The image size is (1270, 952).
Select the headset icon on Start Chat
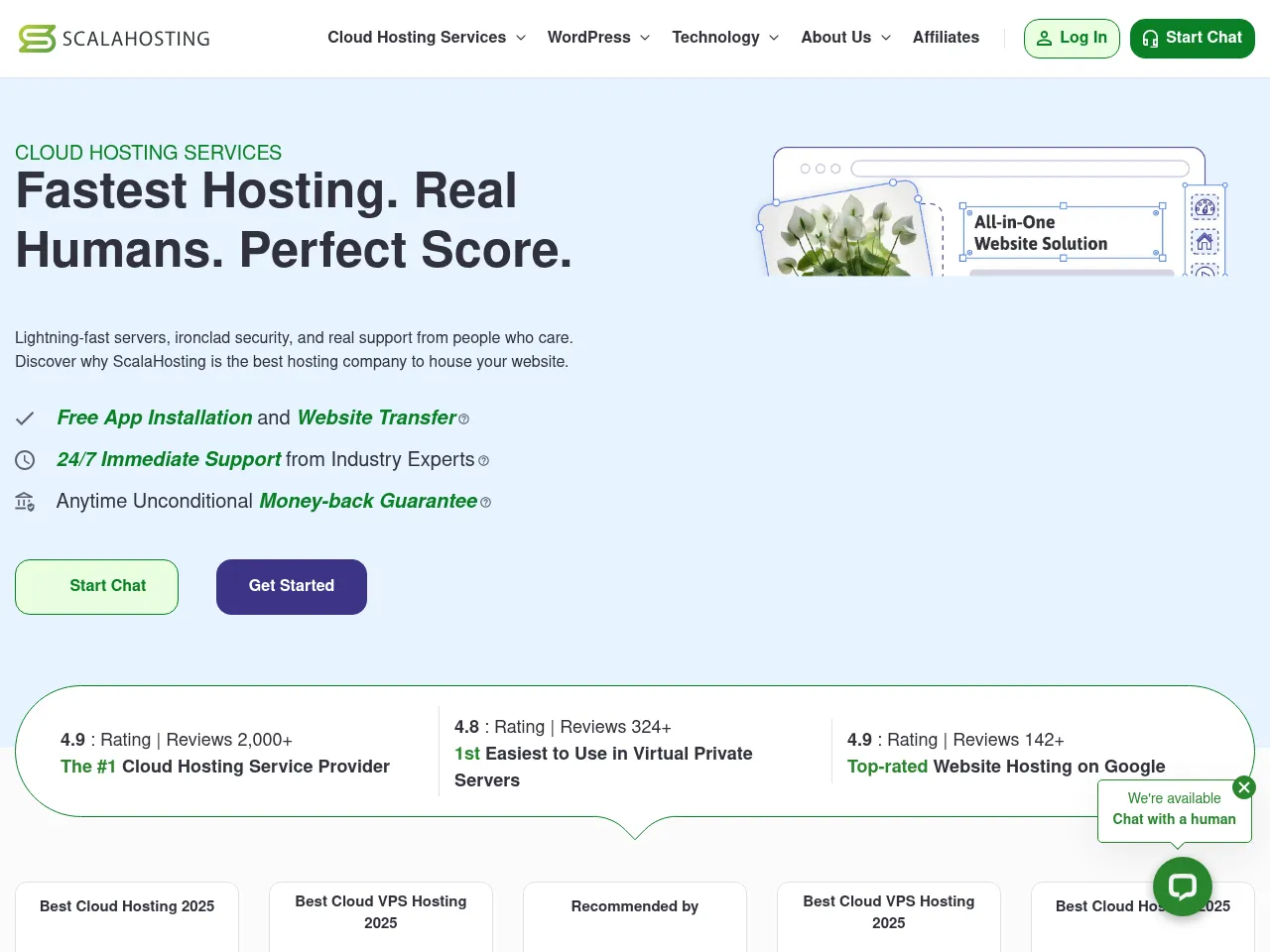pyautogui.click(x=1151, y=38)
